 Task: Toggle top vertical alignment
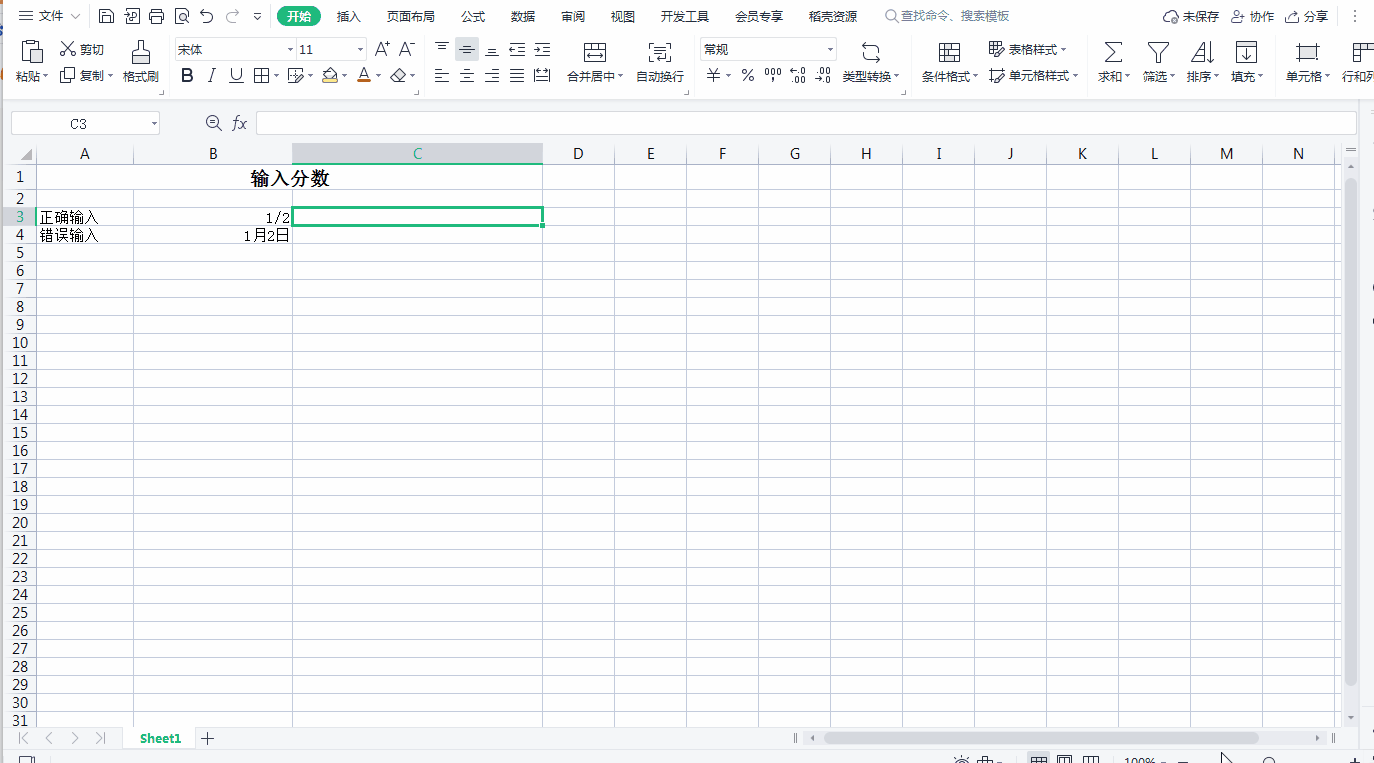442,49
